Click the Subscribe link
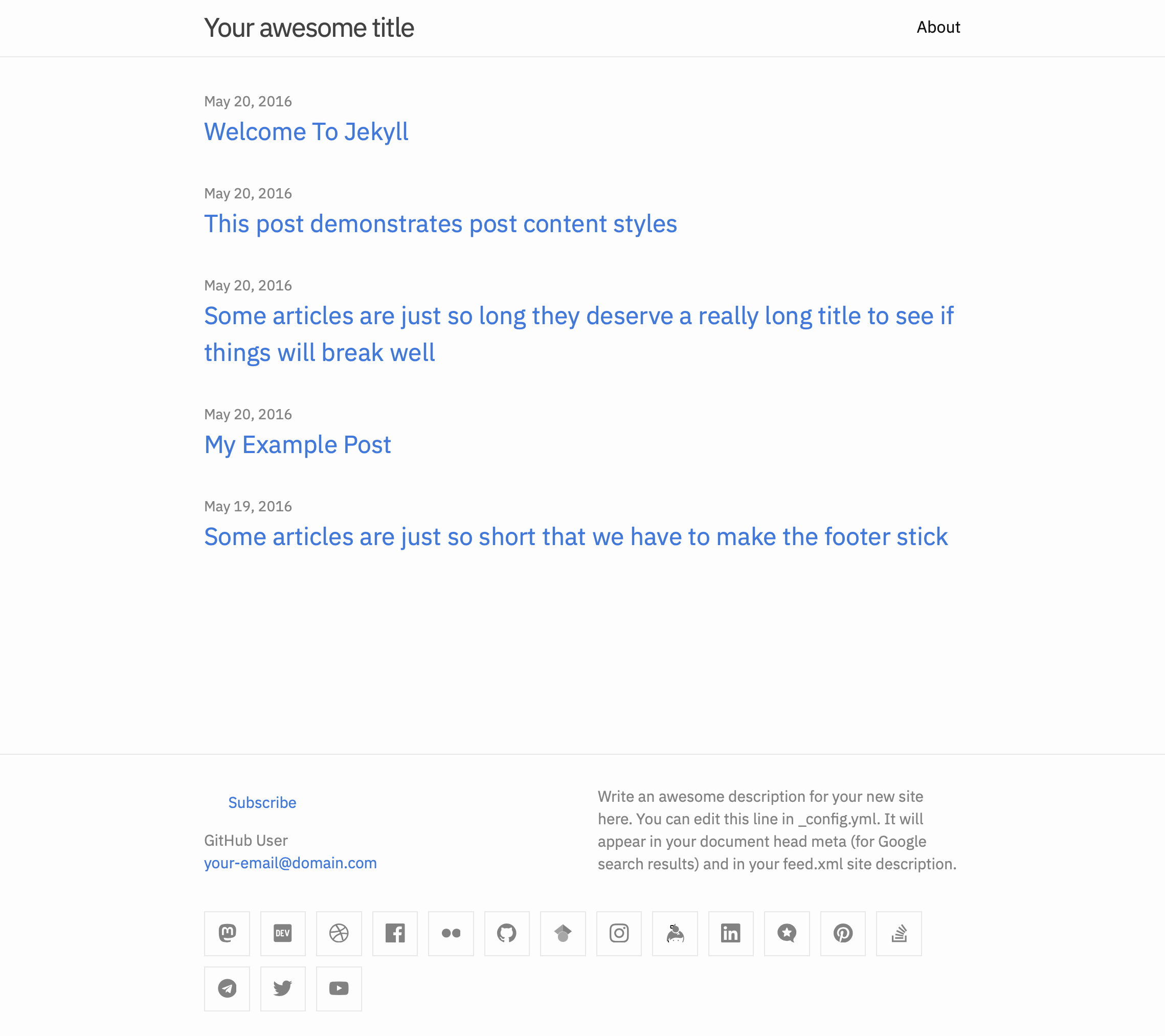Screen dimensions: 1165x1036 262,802
